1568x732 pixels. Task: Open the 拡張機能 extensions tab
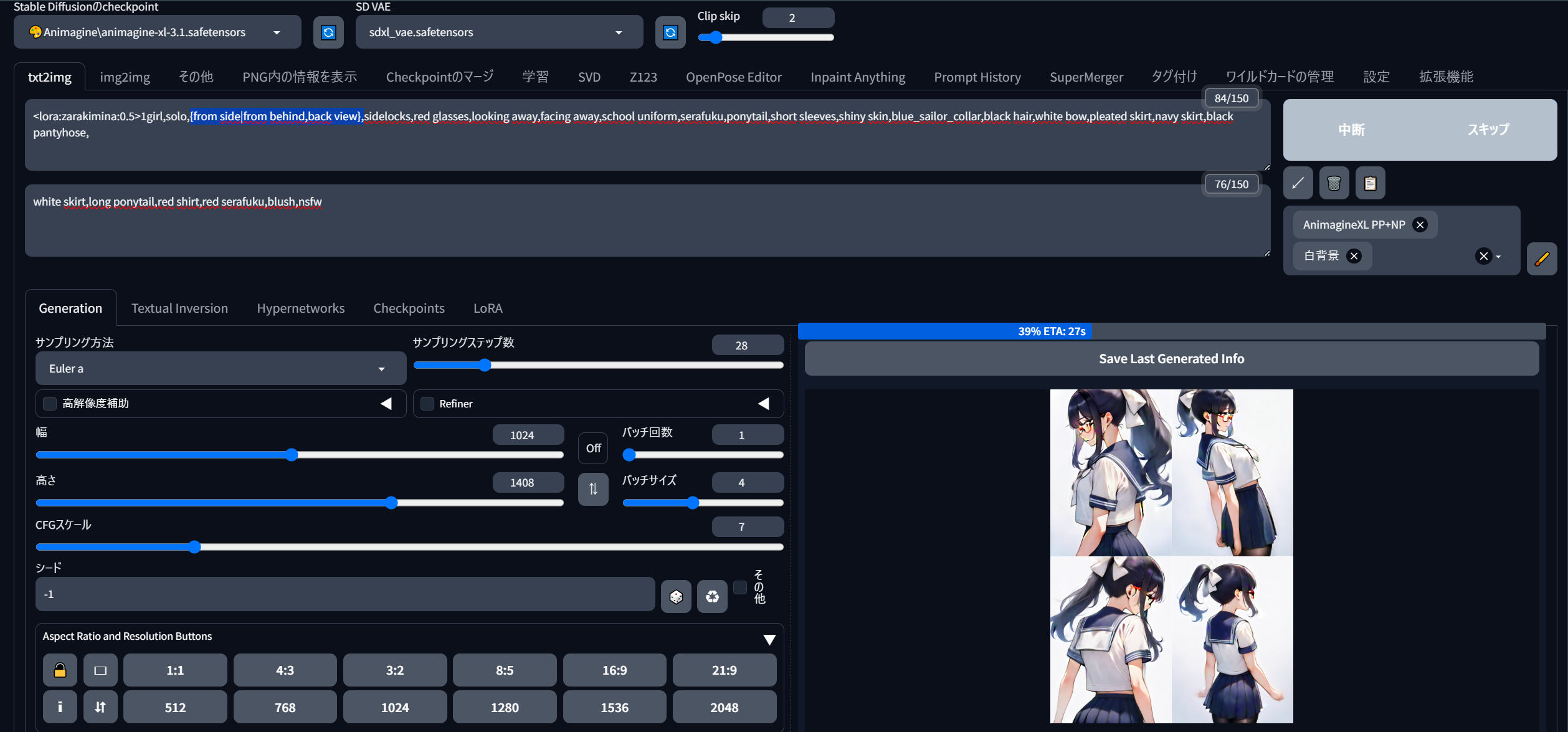[x=1446, y=77]
